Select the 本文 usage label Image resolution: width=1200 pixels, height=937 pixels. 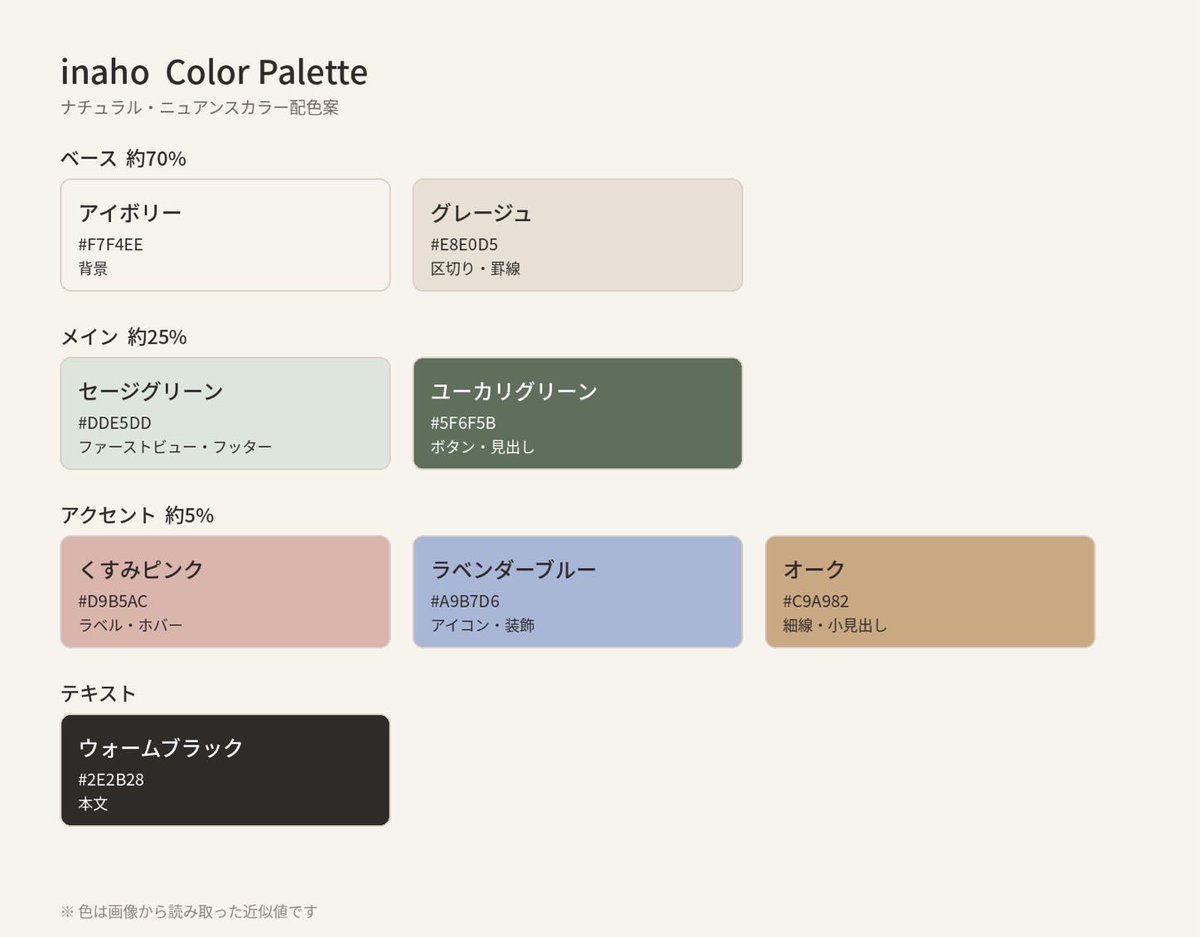click(x=93, y=804)
